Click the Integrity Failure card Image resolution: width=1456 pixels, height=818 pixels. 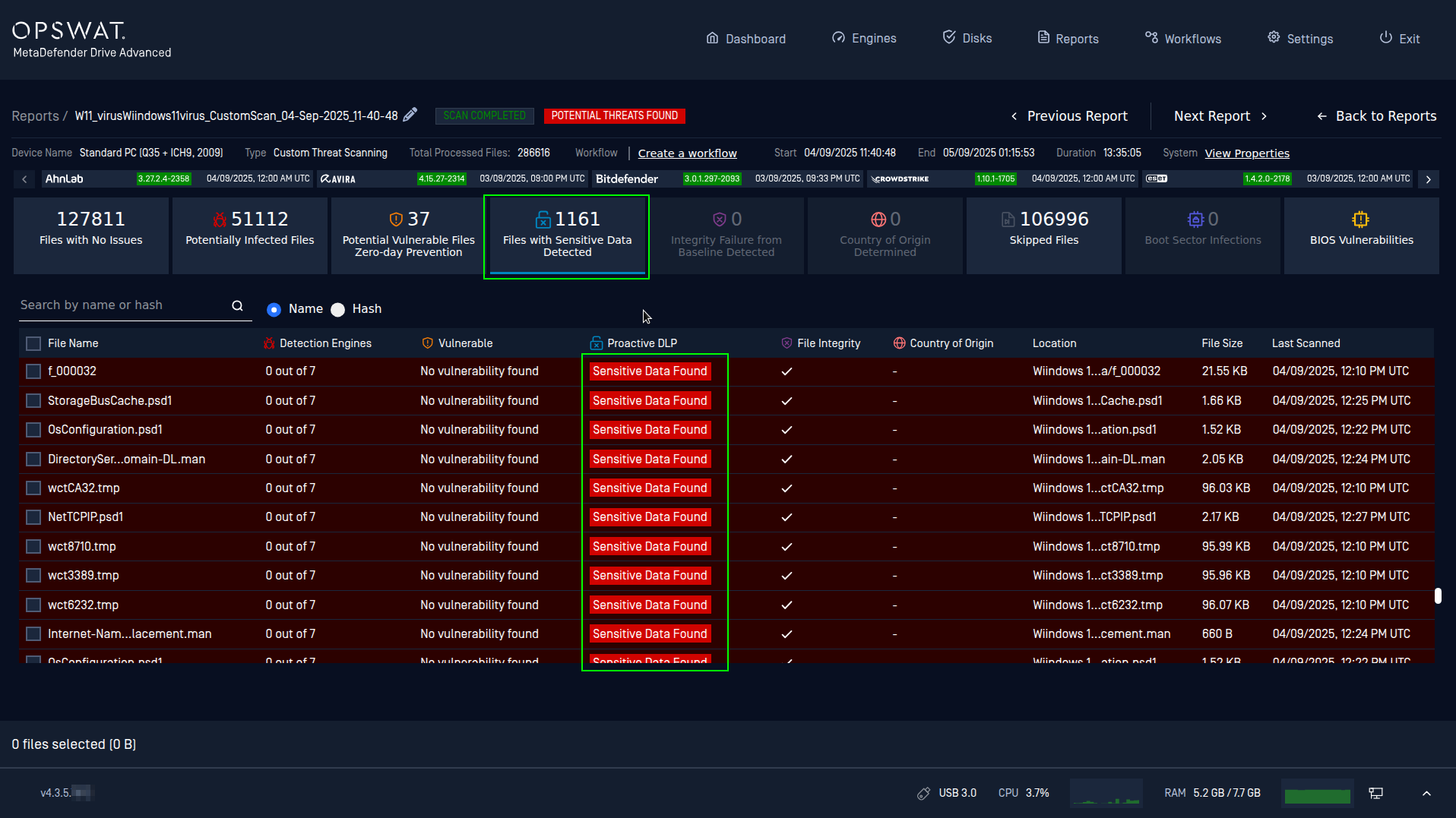(x=726, y=235)
